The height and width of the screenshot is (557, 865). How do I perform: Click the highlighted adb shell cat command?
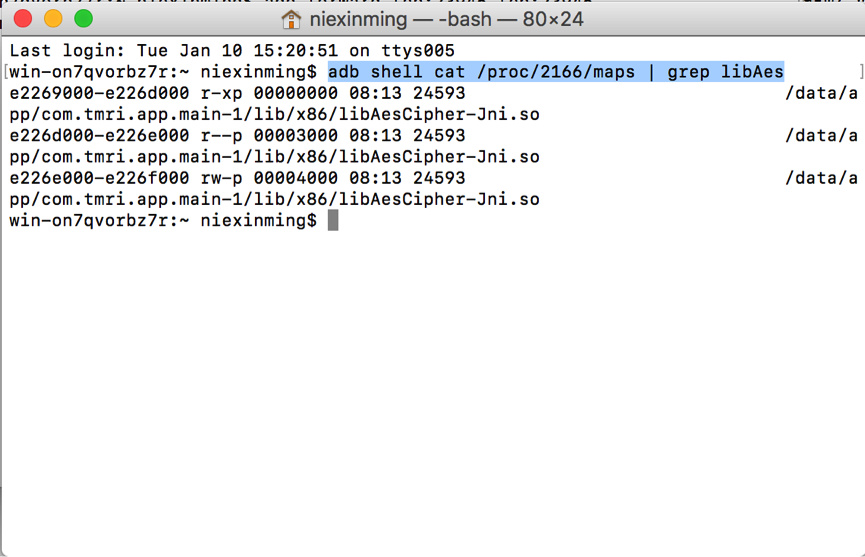click(556, 72)
